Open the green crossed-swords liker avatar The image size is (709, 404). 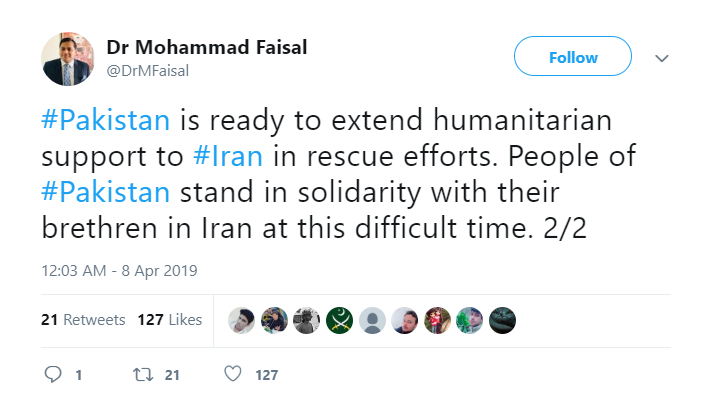340,320
